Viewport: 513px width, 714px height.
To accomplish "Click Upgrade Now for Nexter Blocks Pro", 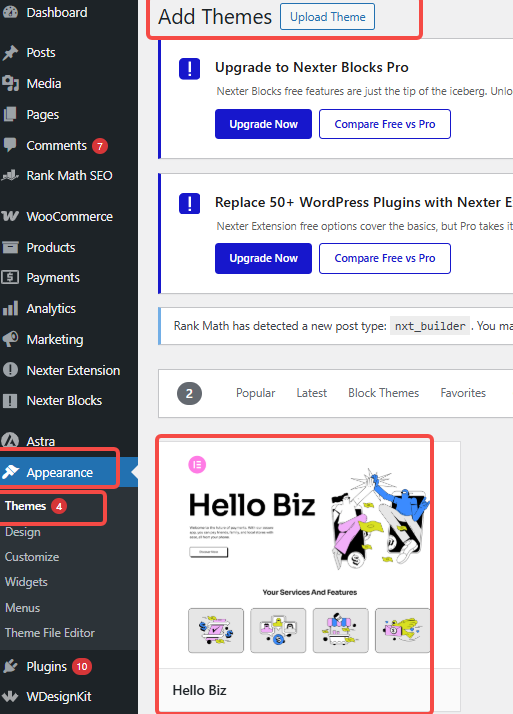I will tap(263, 124).
